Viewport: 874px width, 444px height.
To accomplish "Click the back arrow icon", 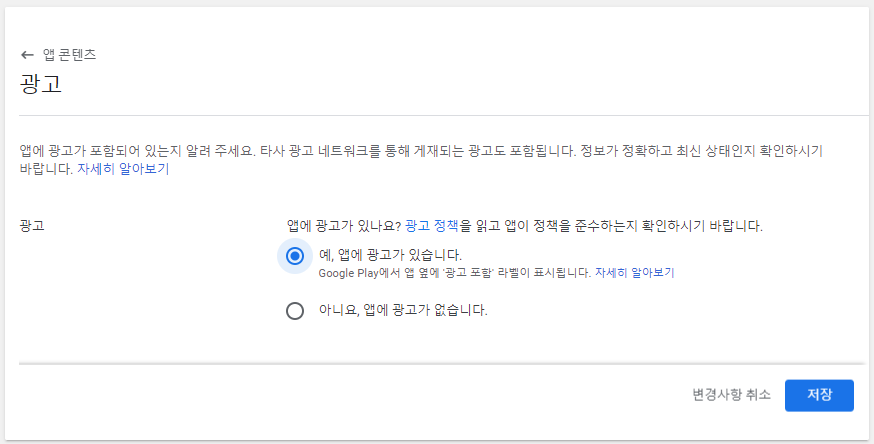I will click(27, 55).
